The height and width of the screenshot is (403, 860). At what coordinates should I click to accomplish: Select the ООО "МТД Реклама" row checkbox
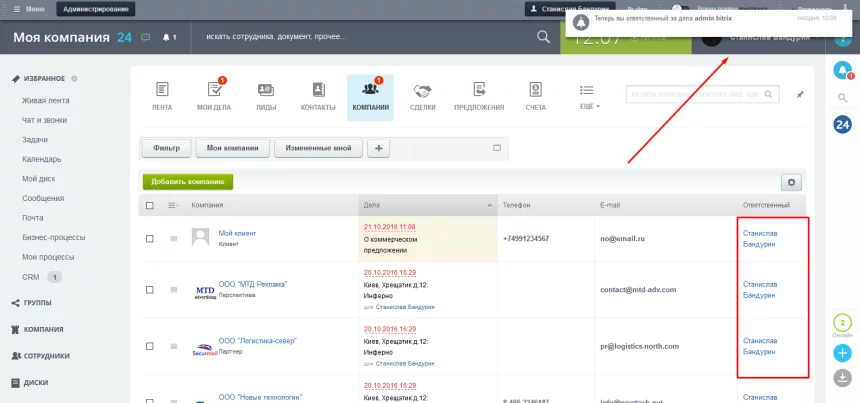click(x=150, y=290)
